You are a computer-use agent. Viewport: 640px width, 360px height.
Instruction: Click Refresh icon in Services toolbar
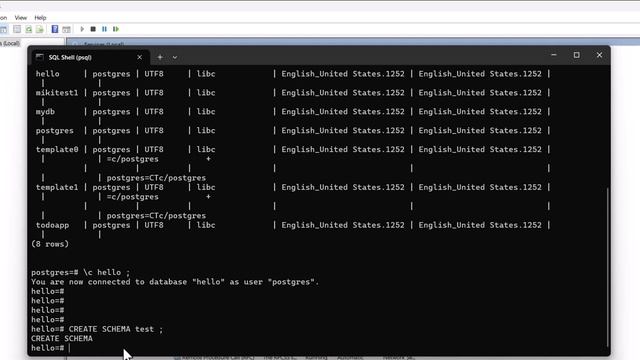click(29, 29)
